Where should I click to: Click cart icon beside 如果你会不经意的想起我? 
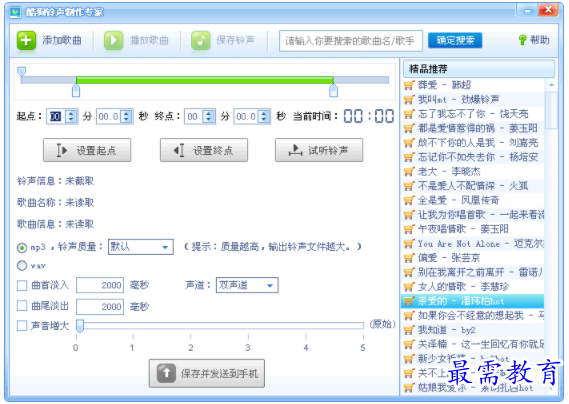pos(409,315)
